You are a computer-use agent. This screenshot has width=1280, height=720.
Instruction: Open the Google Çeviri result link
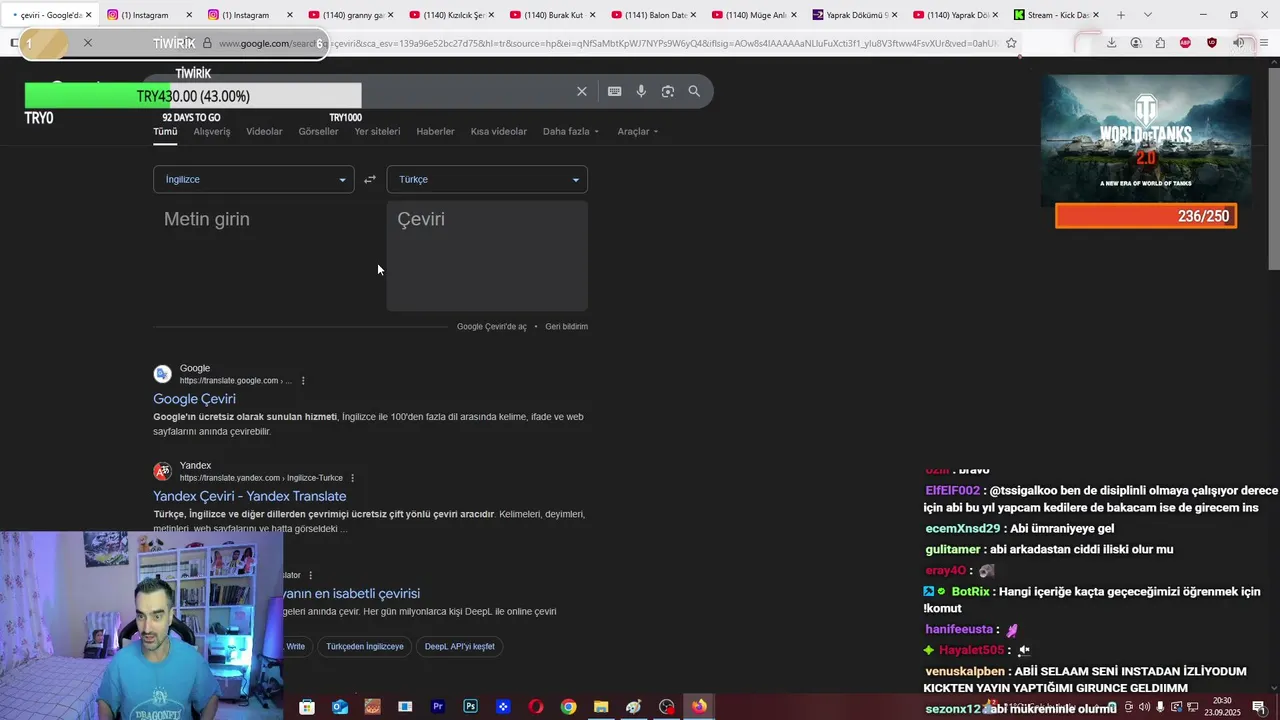(194, 399)
